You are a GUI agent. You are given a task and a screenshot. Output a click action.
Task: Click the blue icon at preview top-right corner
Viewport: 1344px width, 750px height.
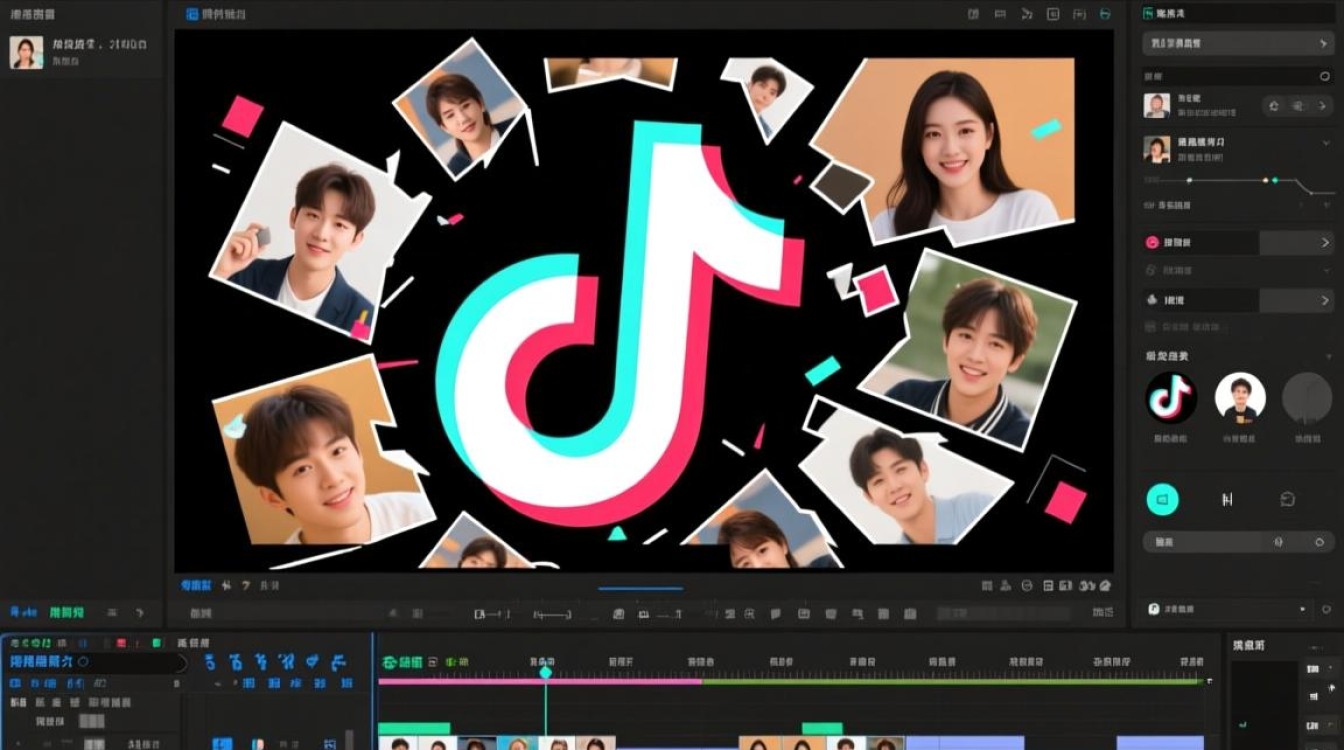click(1105, 14)
